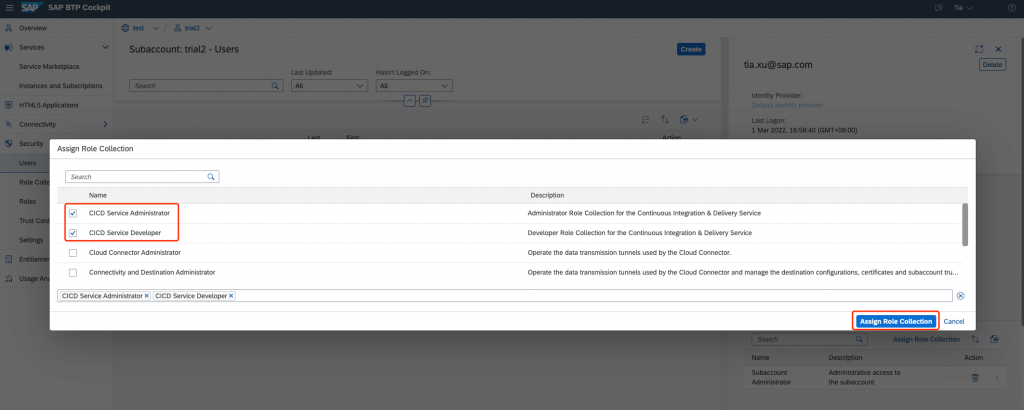This screenshot has width=1024, height=410.
Task: Open the hamburger navigation menu
Action: click(x=8, y=8)
